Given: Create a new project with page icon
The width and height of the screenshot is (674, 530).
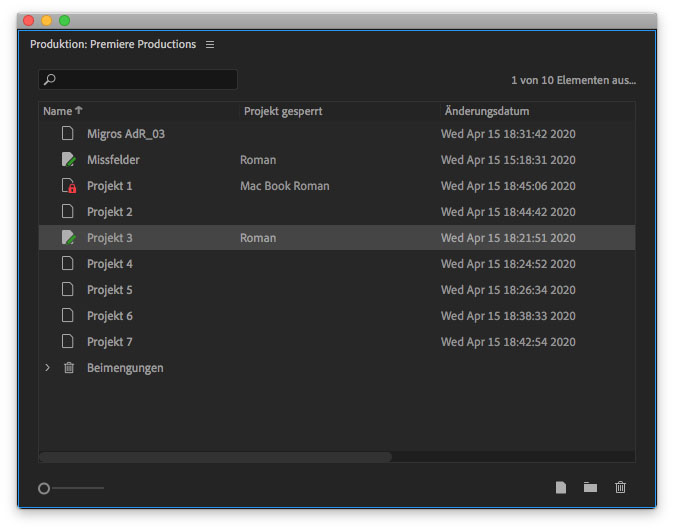Looking at the screenshot, I should tap(561, 487).
